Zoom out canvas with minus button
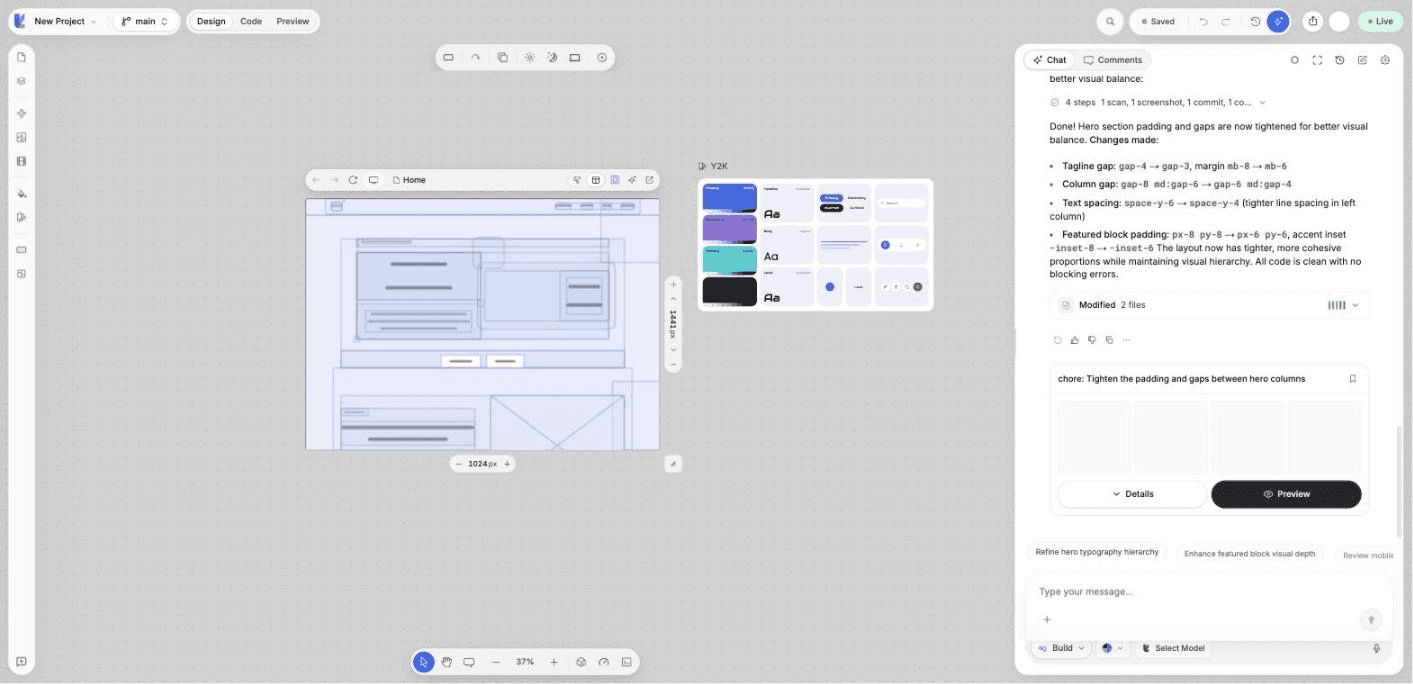Screen dimensions: 1413x684 (x=496, y=662)
